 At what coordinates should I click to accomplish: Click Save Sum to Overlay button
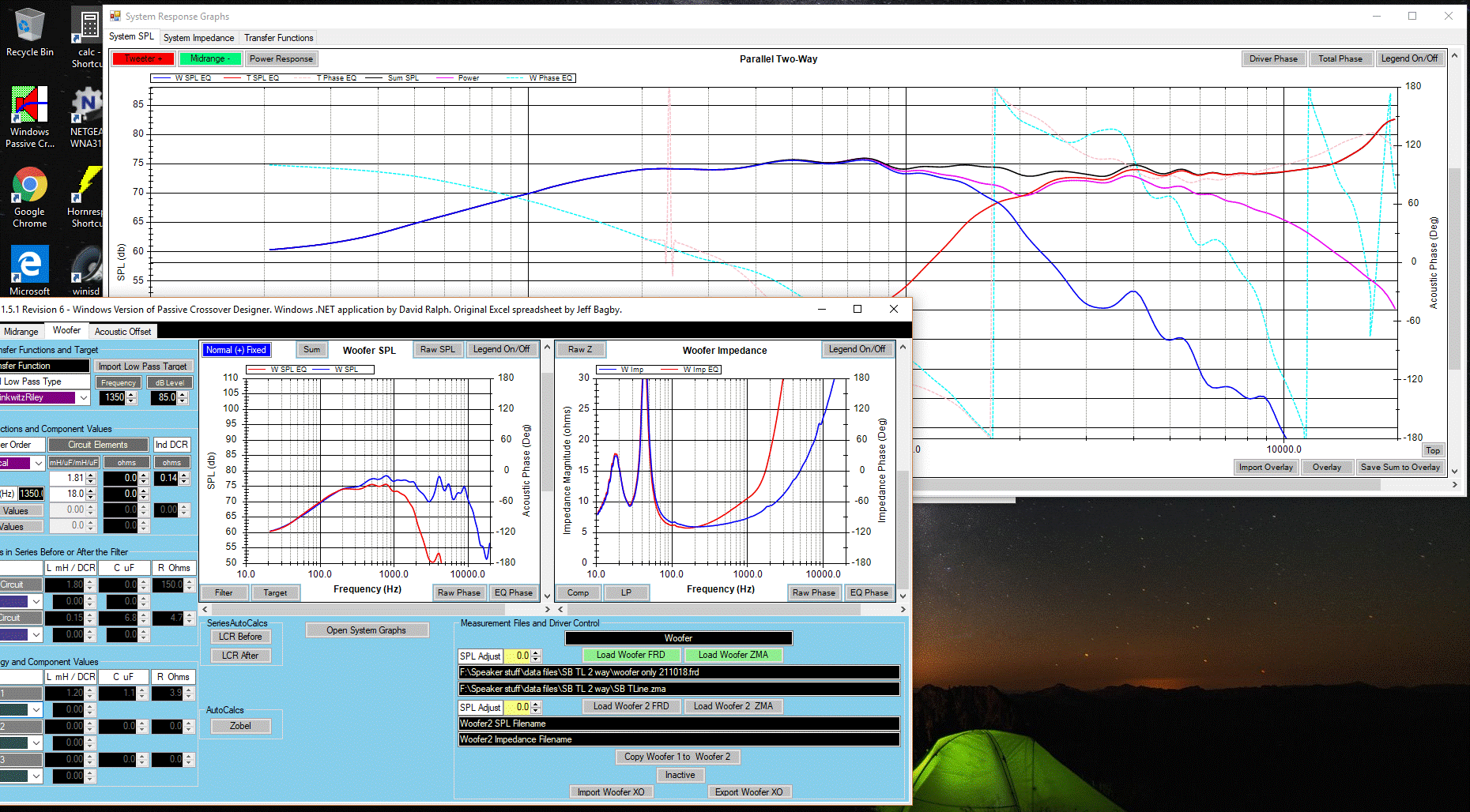(x=1400, y=467)
